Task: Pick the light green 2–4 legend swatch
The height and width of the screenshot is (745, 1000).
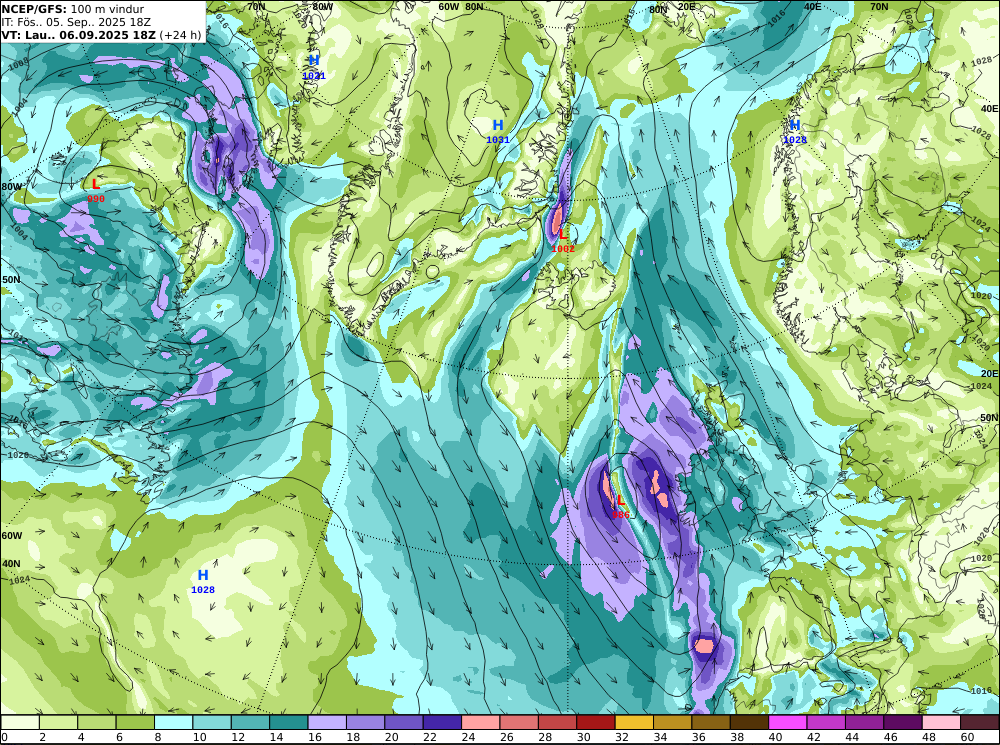Action: (59, 722)
